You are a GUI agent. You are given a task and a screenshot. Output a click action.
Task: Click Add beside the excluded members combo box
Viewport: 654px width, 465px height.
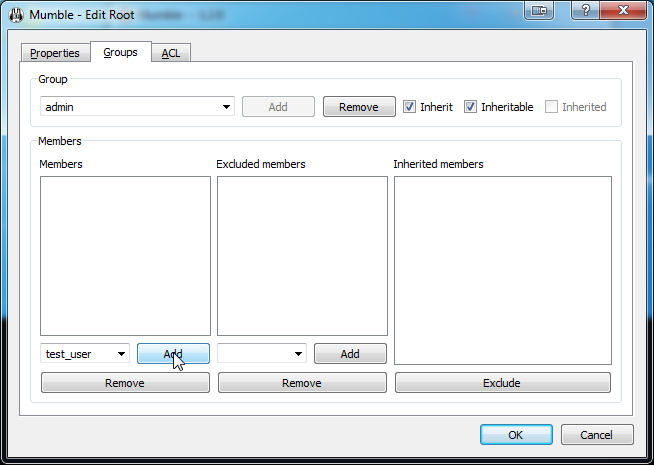[350, 354]
